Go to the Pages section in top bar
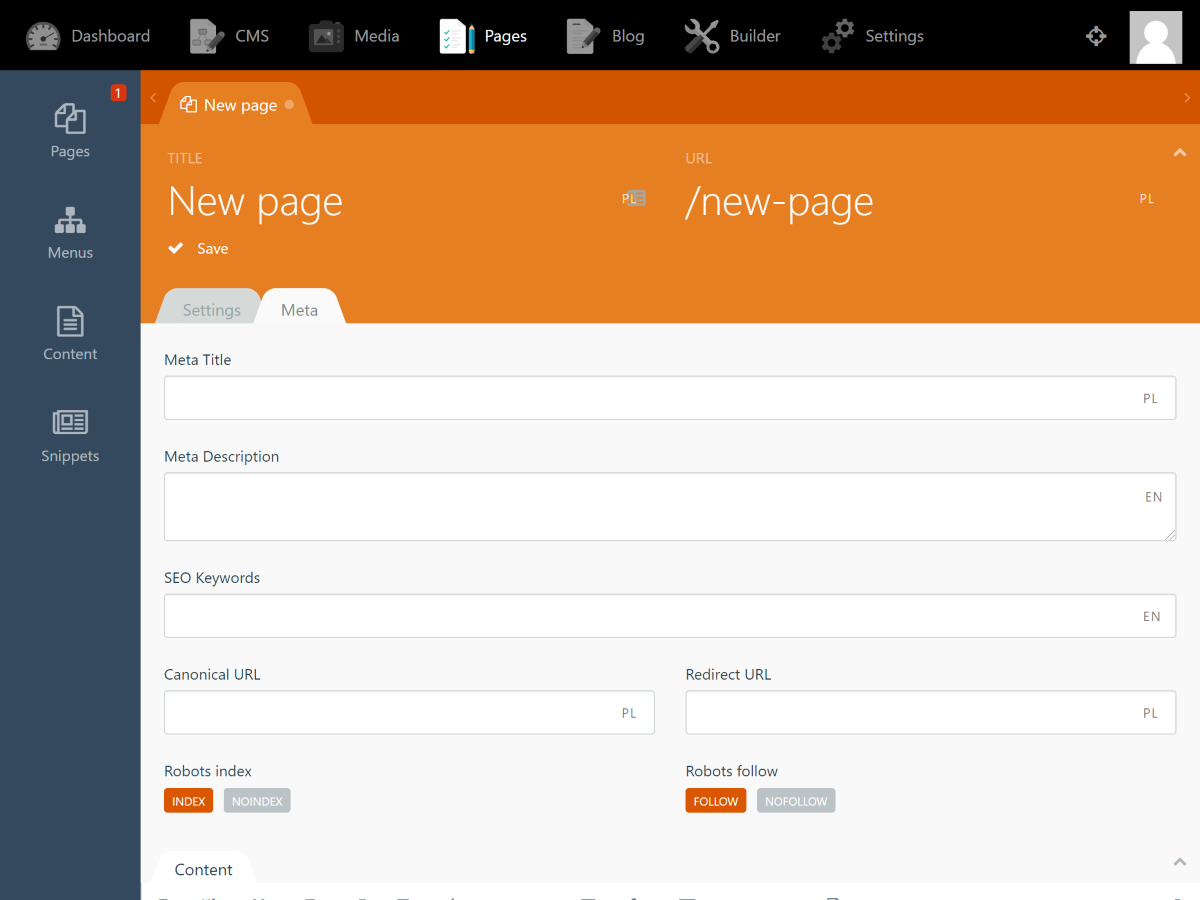This screenshot has height=900, width=1200. point(483,36)
